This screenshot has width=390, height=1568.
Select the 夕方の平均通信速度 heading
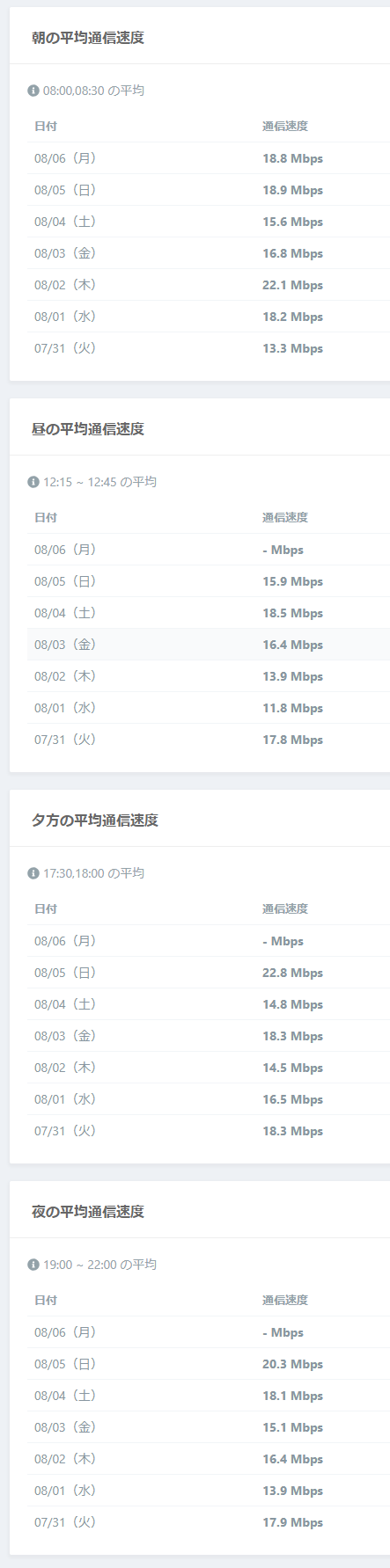95,820
